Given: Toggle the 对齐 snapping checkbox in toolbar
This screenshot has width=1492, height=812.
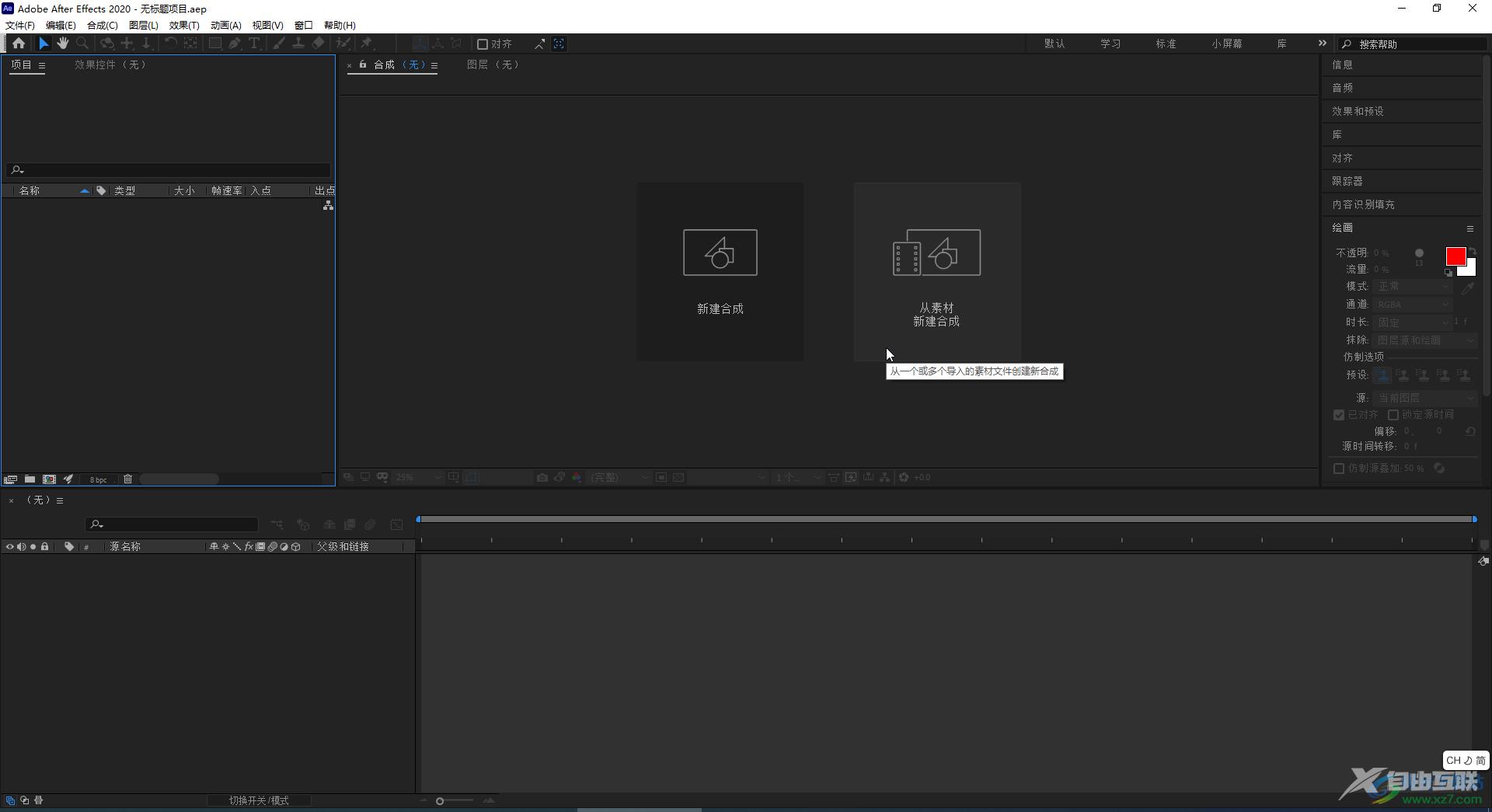Looking at the screenshot, I should point(482,44).
